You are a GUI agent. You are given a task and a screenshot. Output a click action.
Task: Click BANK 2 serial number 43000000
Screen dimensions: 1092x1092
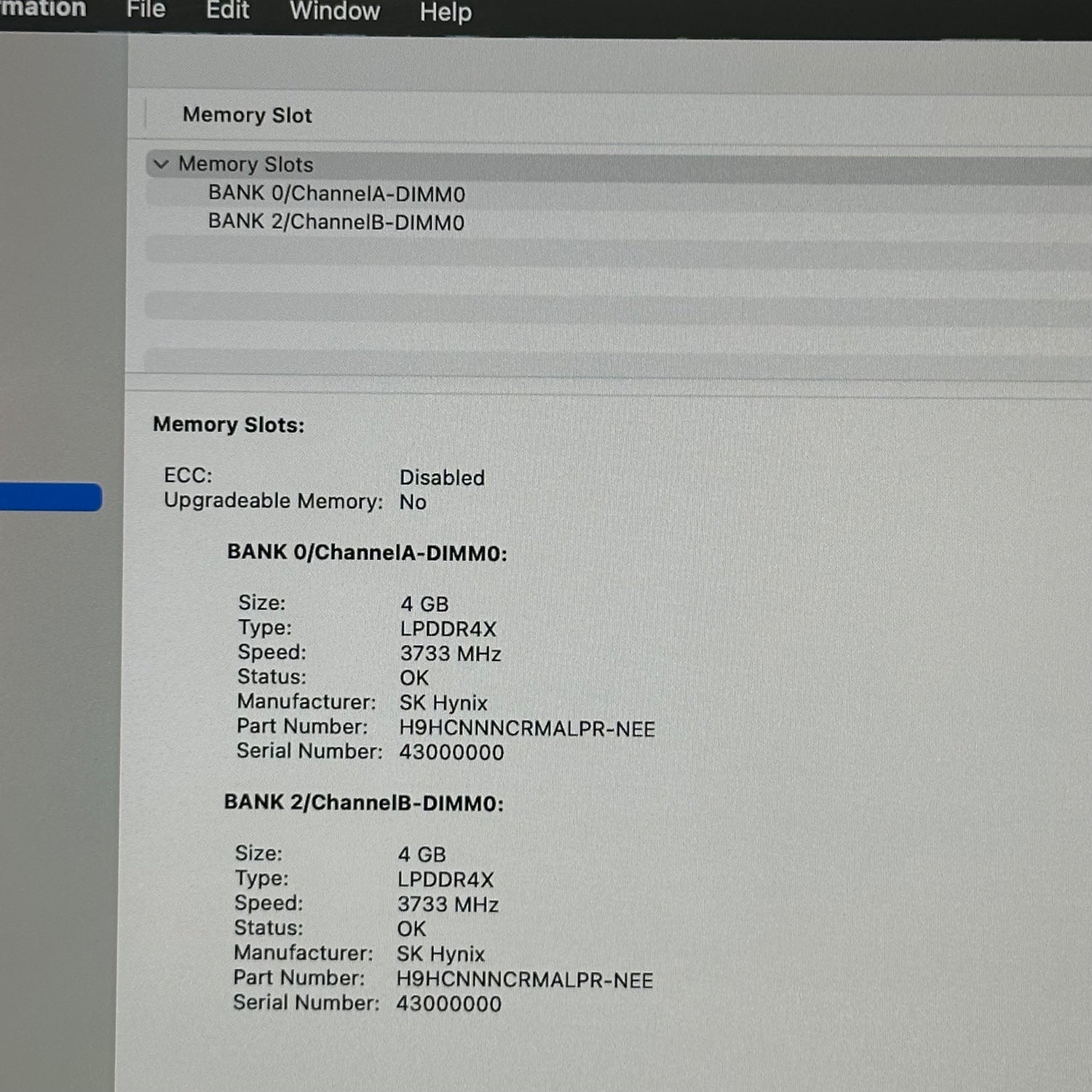click(448, 1004)
